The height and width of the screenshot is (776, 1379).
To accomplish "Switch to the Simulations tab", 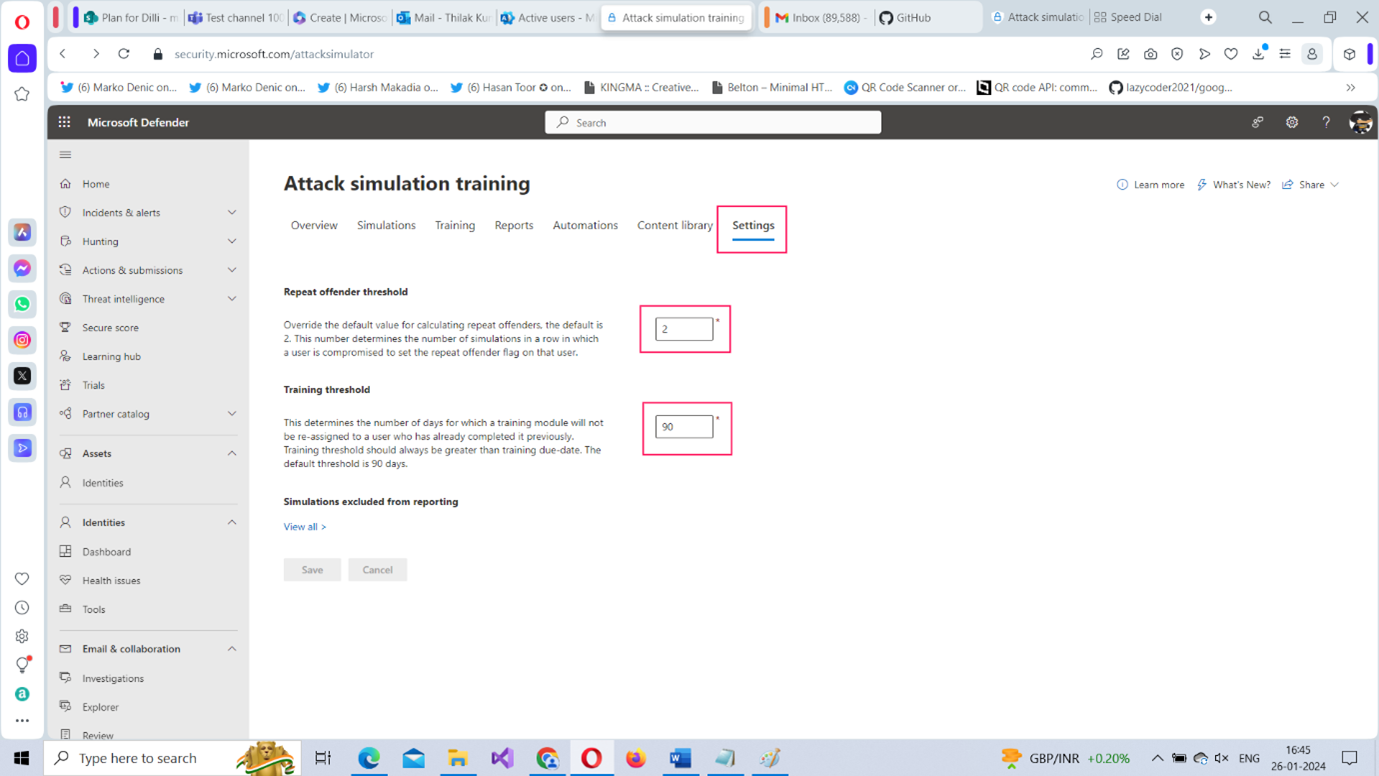I will coord(386,225).
